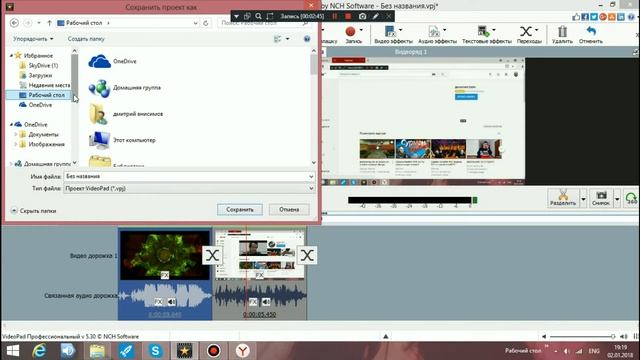Click the Save button in the dialog
The height and width of the screenshot is (360, 640).
(240, 209)
